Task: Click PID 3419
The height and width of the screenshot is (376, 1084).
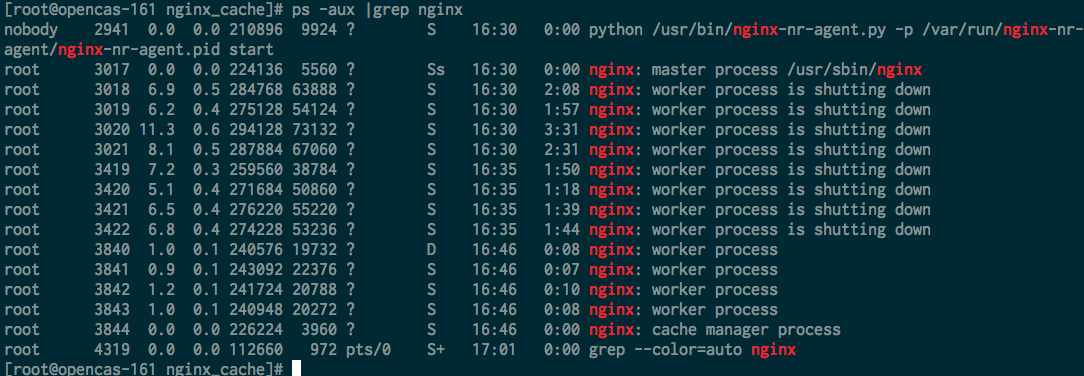Action: pyautogui.click(x=111, y=169)
